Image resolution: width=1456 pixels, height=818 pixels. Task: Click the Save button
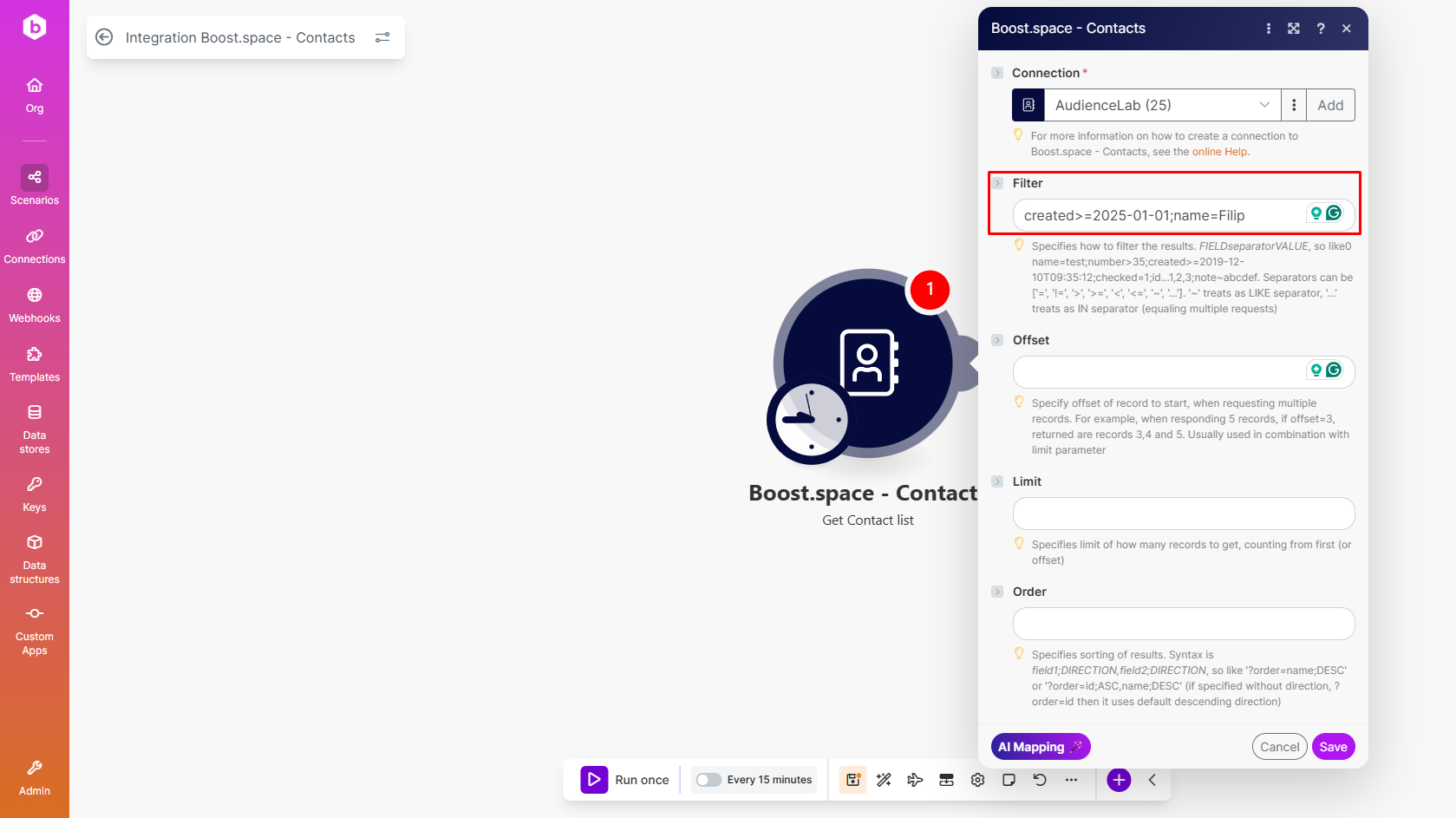(x=1333, y=747)
